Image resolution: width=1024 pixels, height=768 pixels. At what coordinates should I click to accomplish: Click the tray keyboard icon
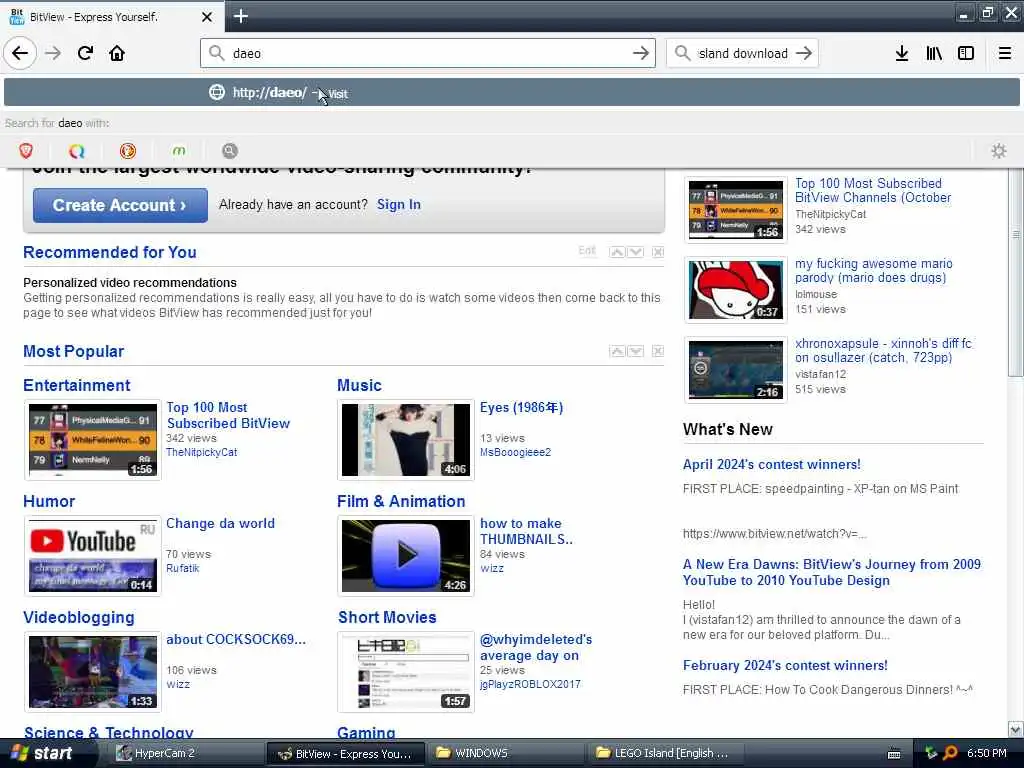pyautogui.click(x=894, y=754)
